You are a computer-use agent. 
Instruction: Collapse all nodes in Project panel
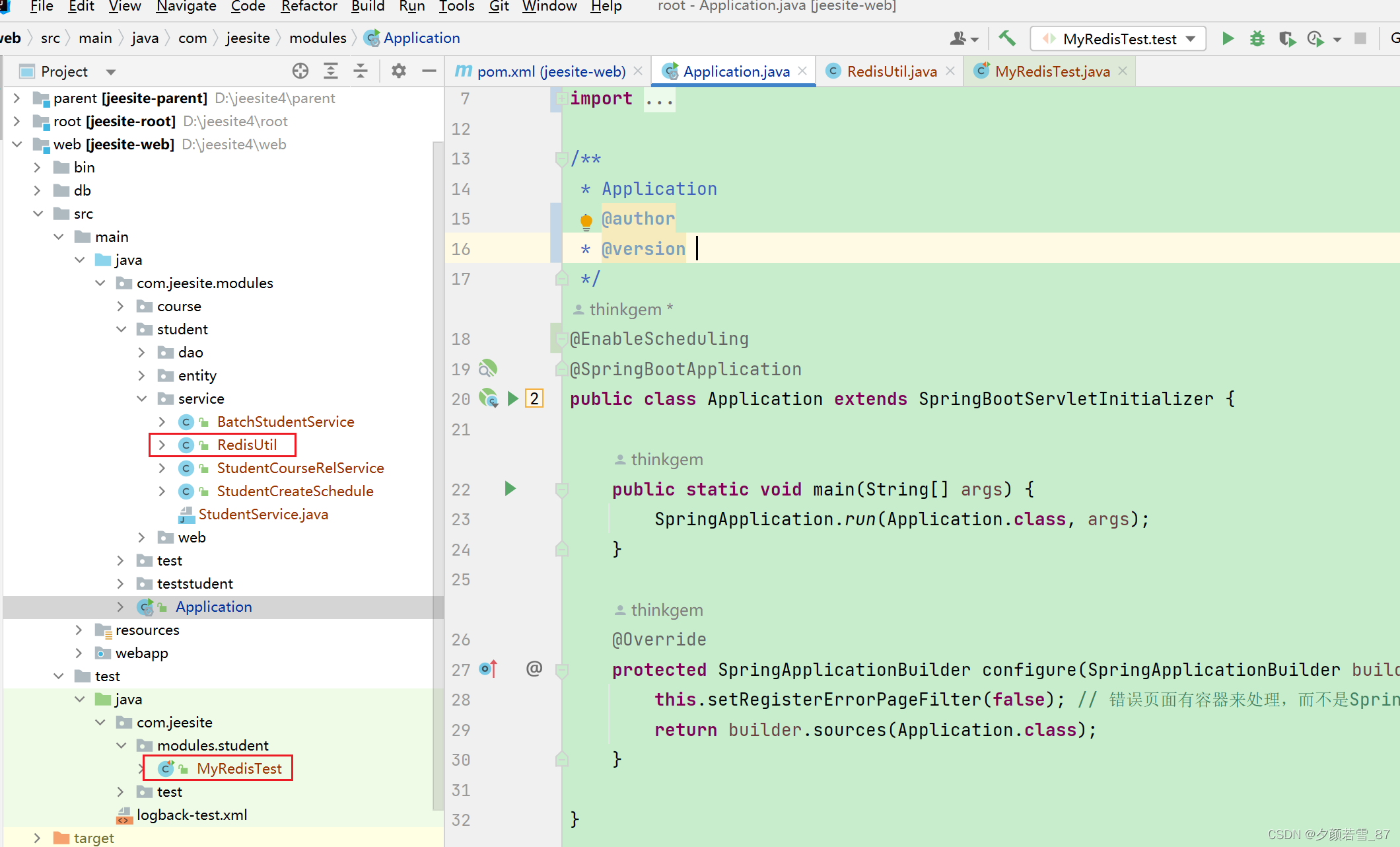[x=361, y=71]
